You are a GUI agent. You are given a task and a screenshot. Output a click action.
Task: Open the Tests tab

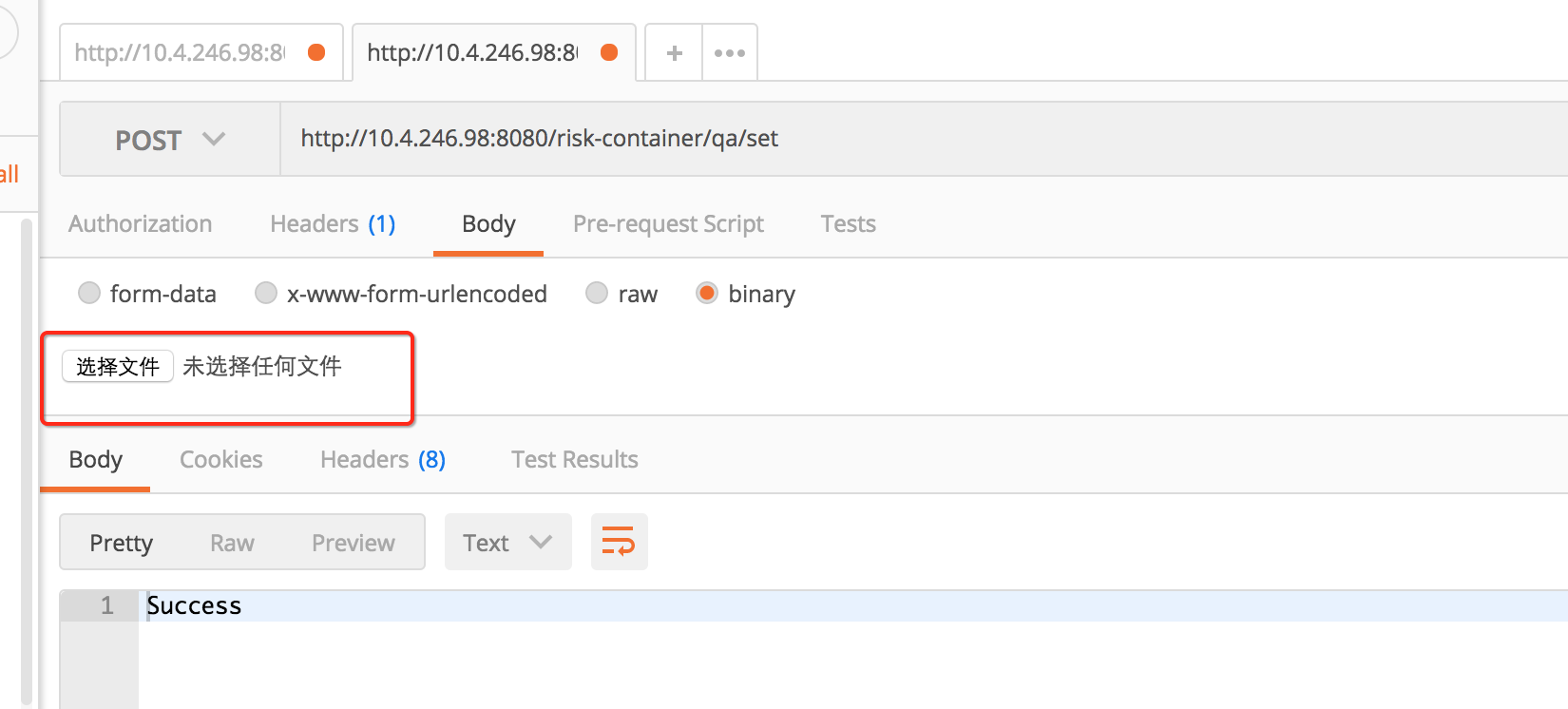(848, 224)
